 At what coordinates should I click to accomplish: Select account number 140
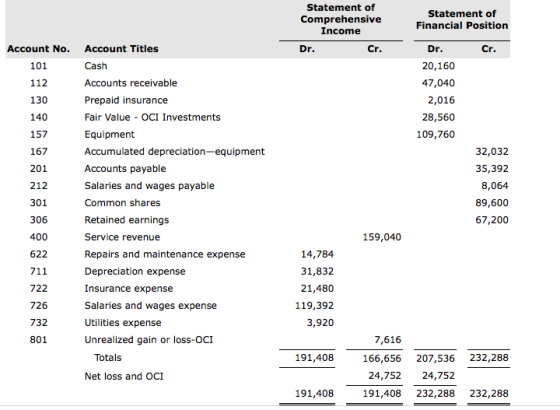click(x=39, y=118)
